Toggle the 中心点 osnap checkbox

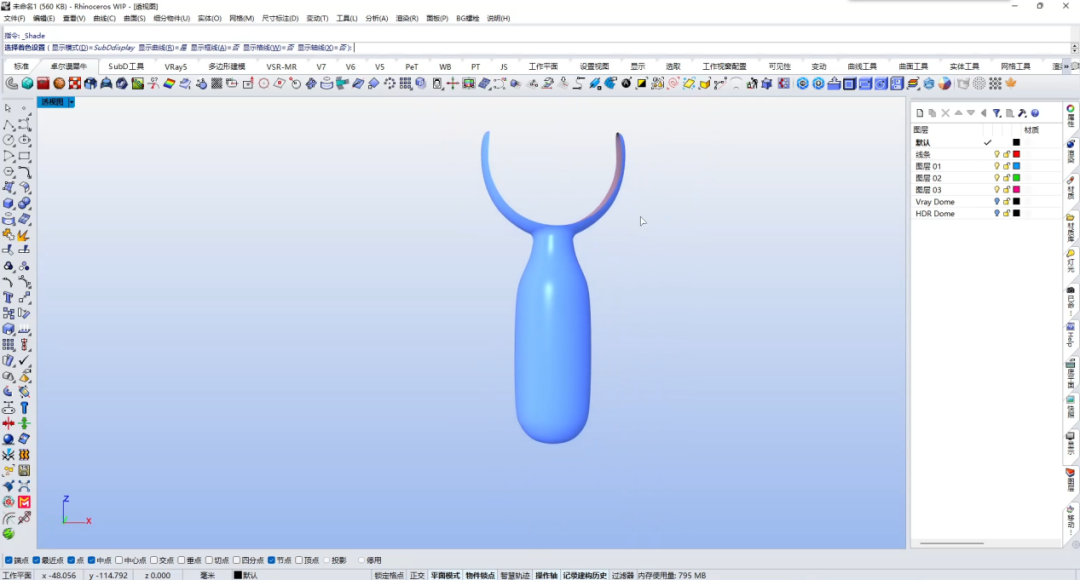point(119,561)
